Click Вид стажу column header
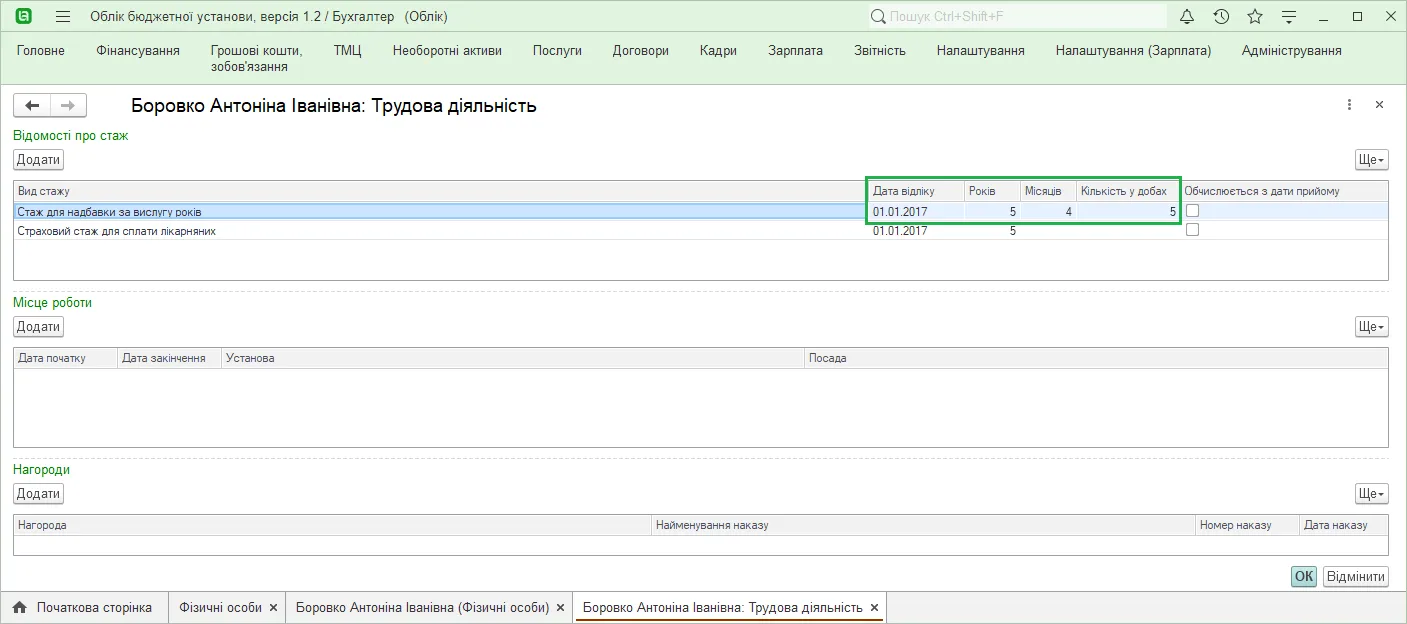1407x624 pixels. [x=440, y=191]
